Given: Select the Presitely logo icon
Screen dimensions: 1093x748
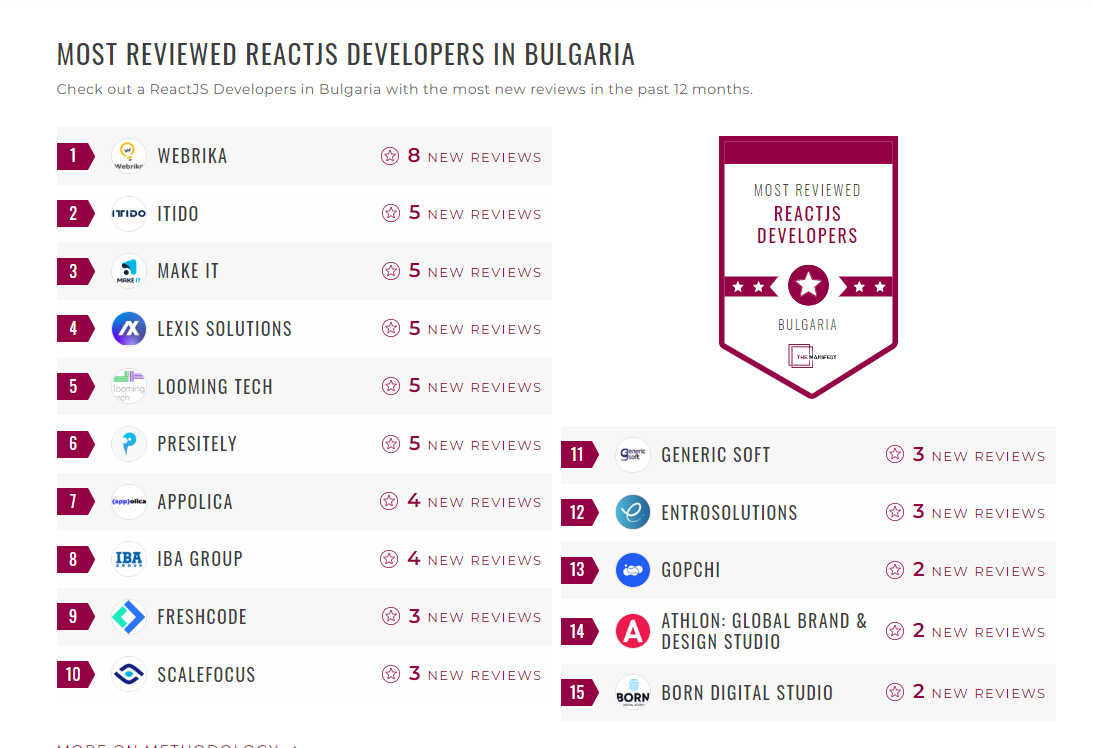Looking at the screenshot, I should (128, 444).
